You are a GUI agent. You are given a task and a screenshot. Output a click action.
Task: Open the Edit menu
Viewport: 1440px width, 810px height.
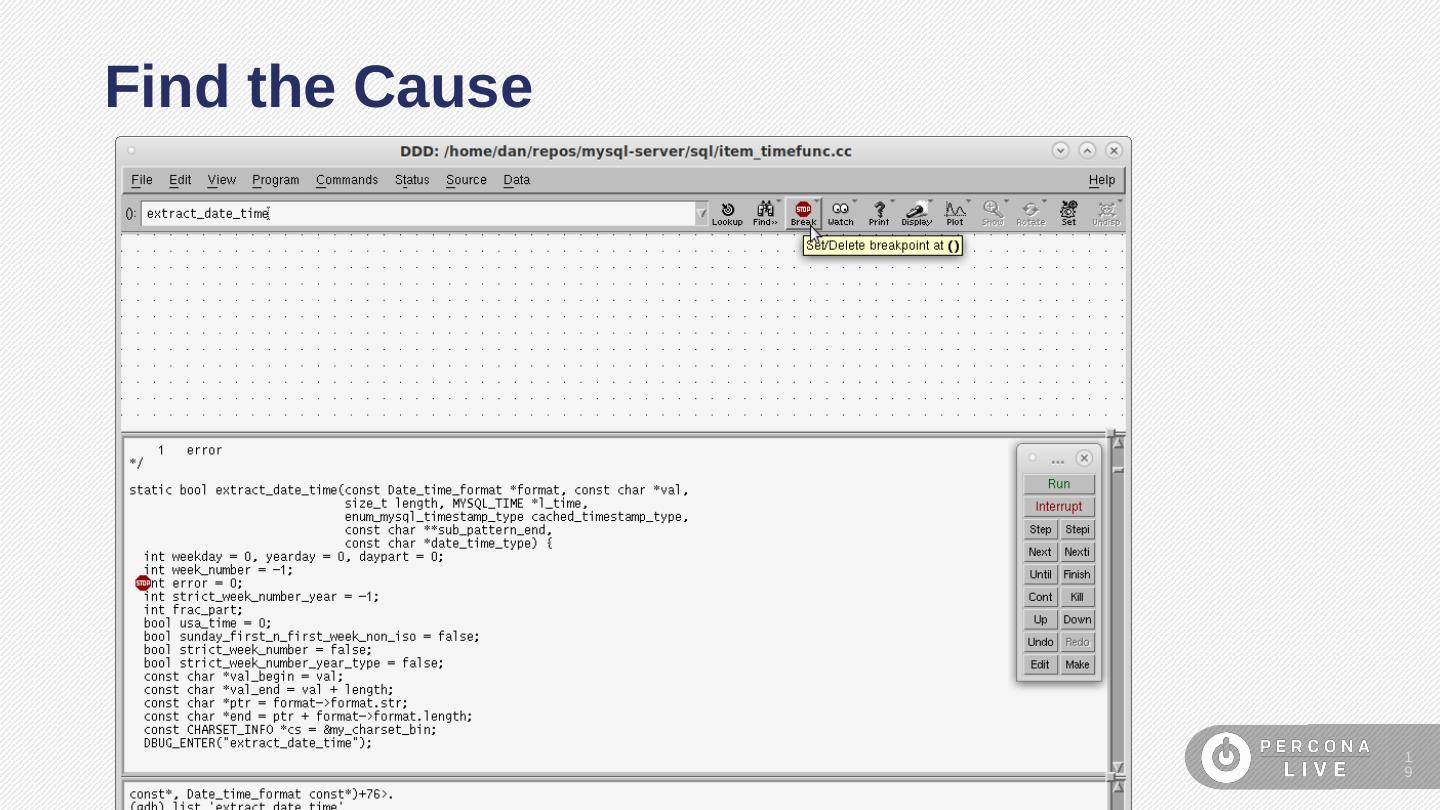click(180, 180)
